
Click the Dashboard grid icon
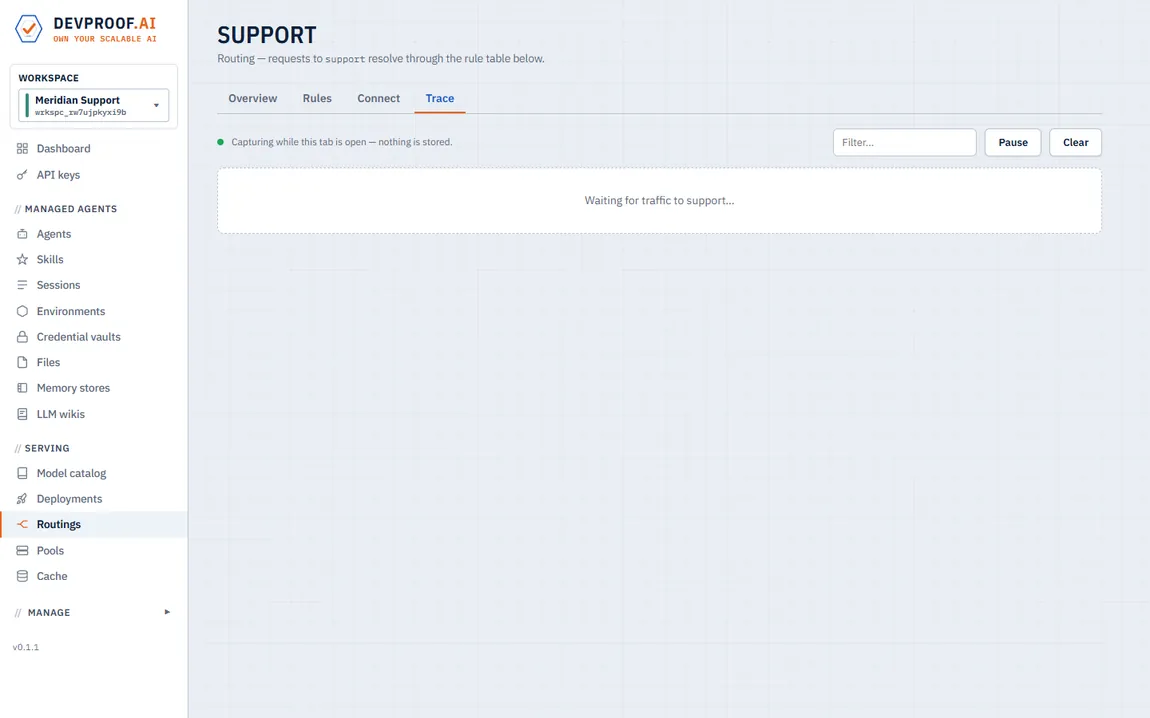point(22,148)
